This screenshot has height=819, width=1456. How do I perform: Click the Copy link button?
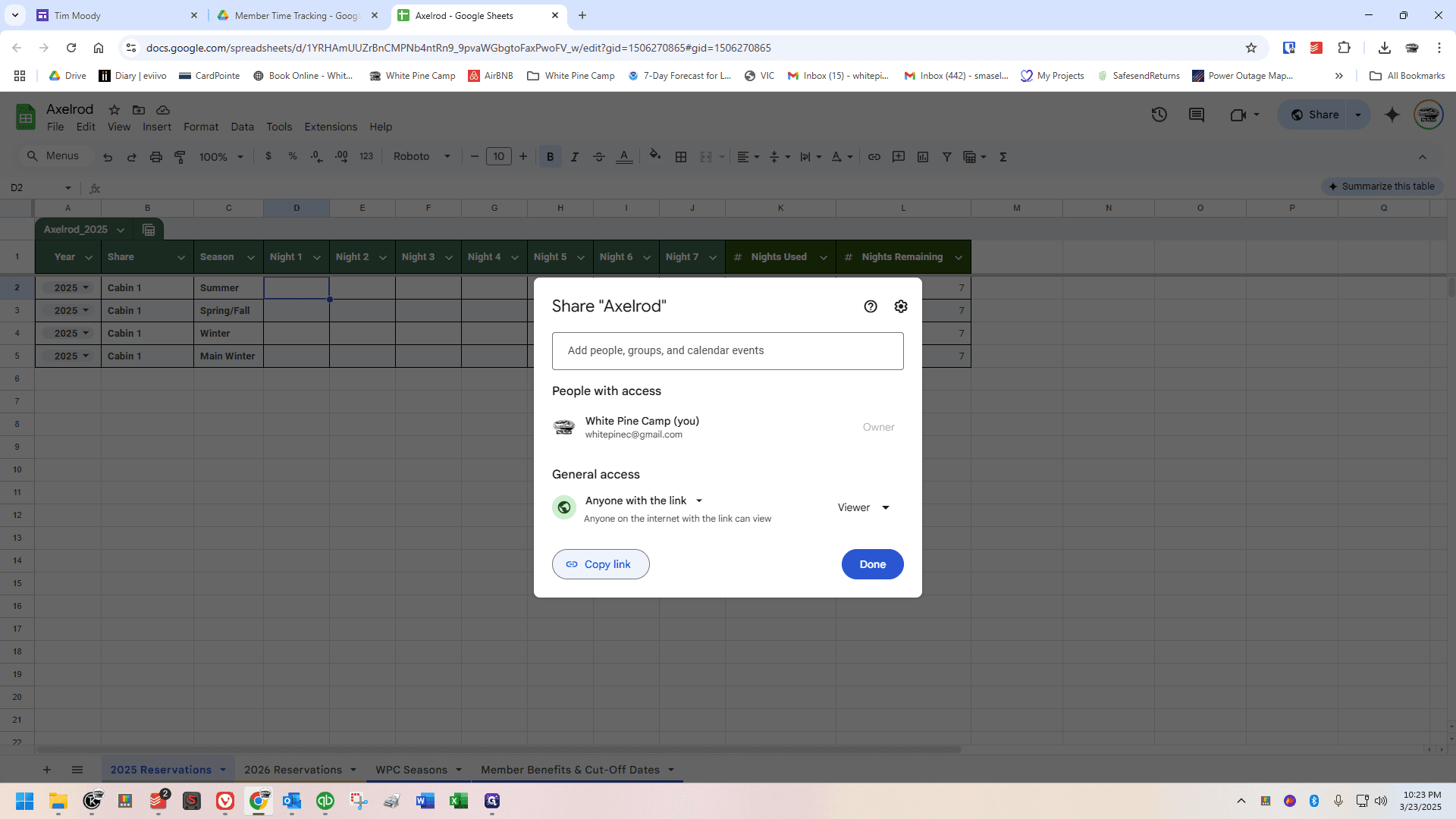point(601,564)
